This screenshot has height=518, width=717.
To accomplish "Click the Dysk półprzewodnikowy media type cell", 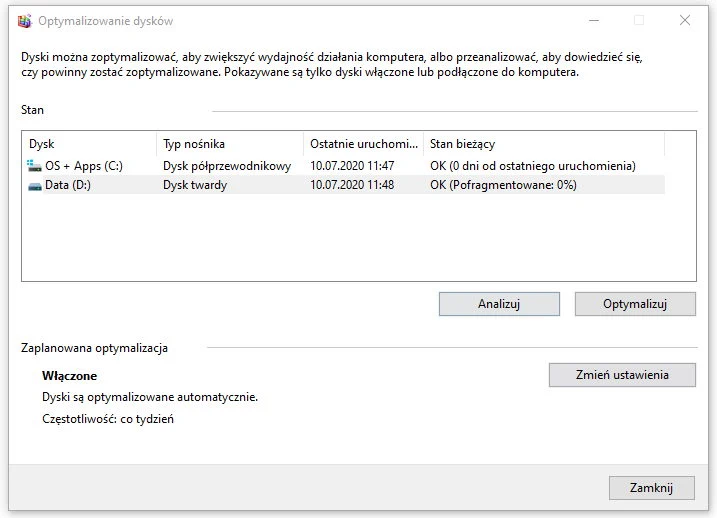I will [x=227, y=166].
